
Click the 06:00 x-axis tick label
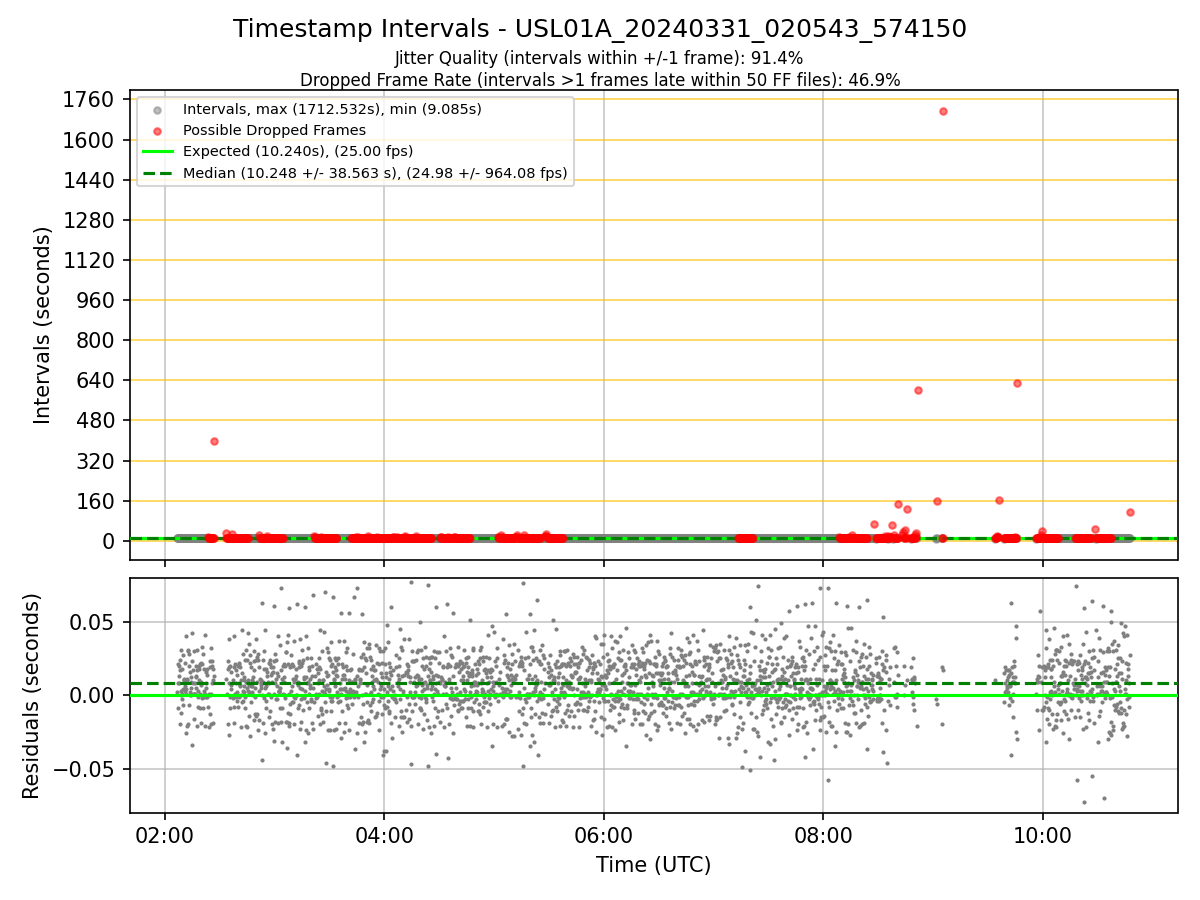pos(604,835)
